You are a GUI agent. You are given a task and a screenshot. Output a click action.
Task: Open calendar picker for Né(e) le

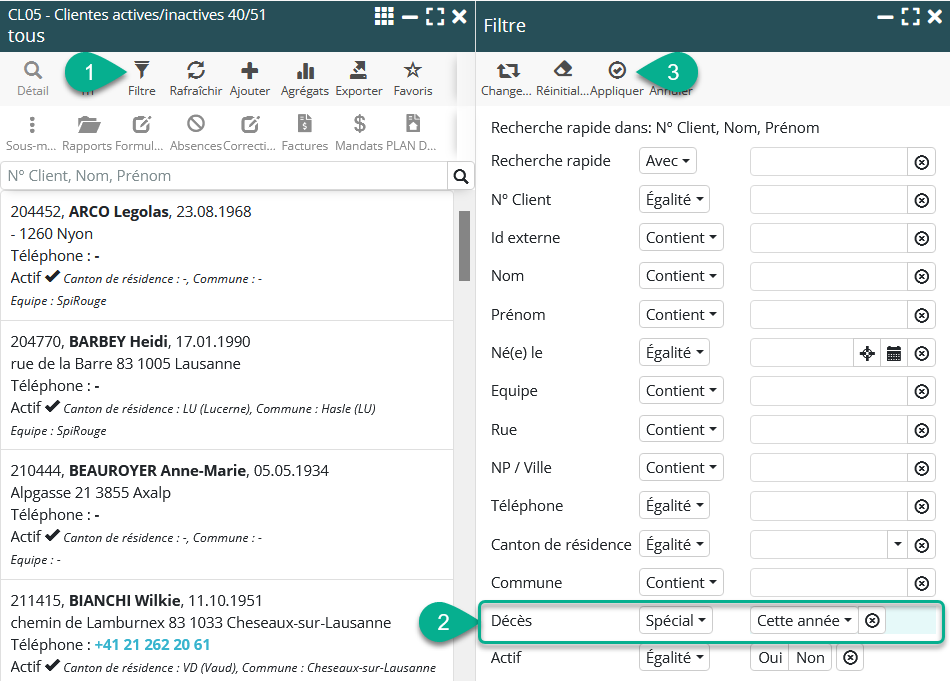coord(894,353)
